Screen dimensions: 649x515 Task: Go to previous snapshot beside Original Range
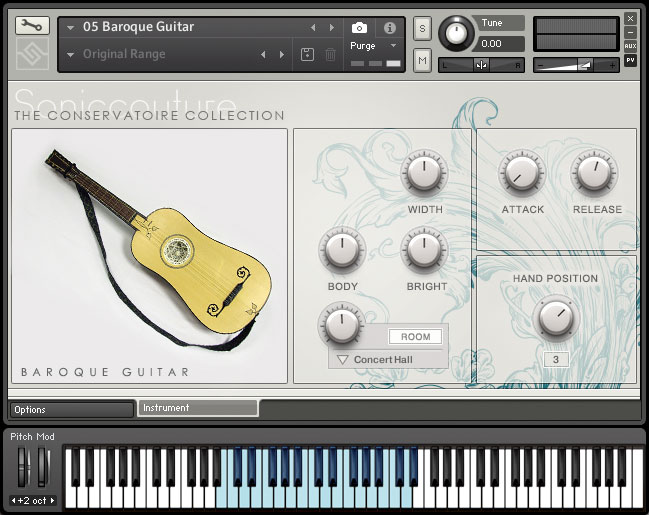pyautogui.click(x=263, y=55)
